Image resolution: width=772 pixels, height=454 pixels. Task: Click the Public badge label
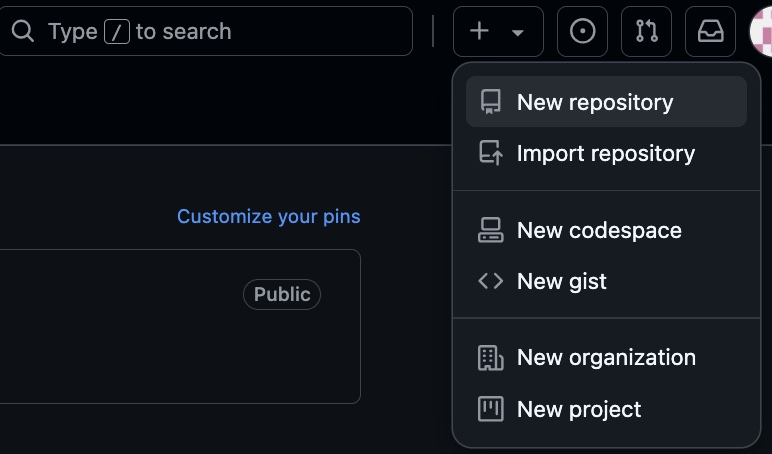pyautogui.click(x=282, y=294)
